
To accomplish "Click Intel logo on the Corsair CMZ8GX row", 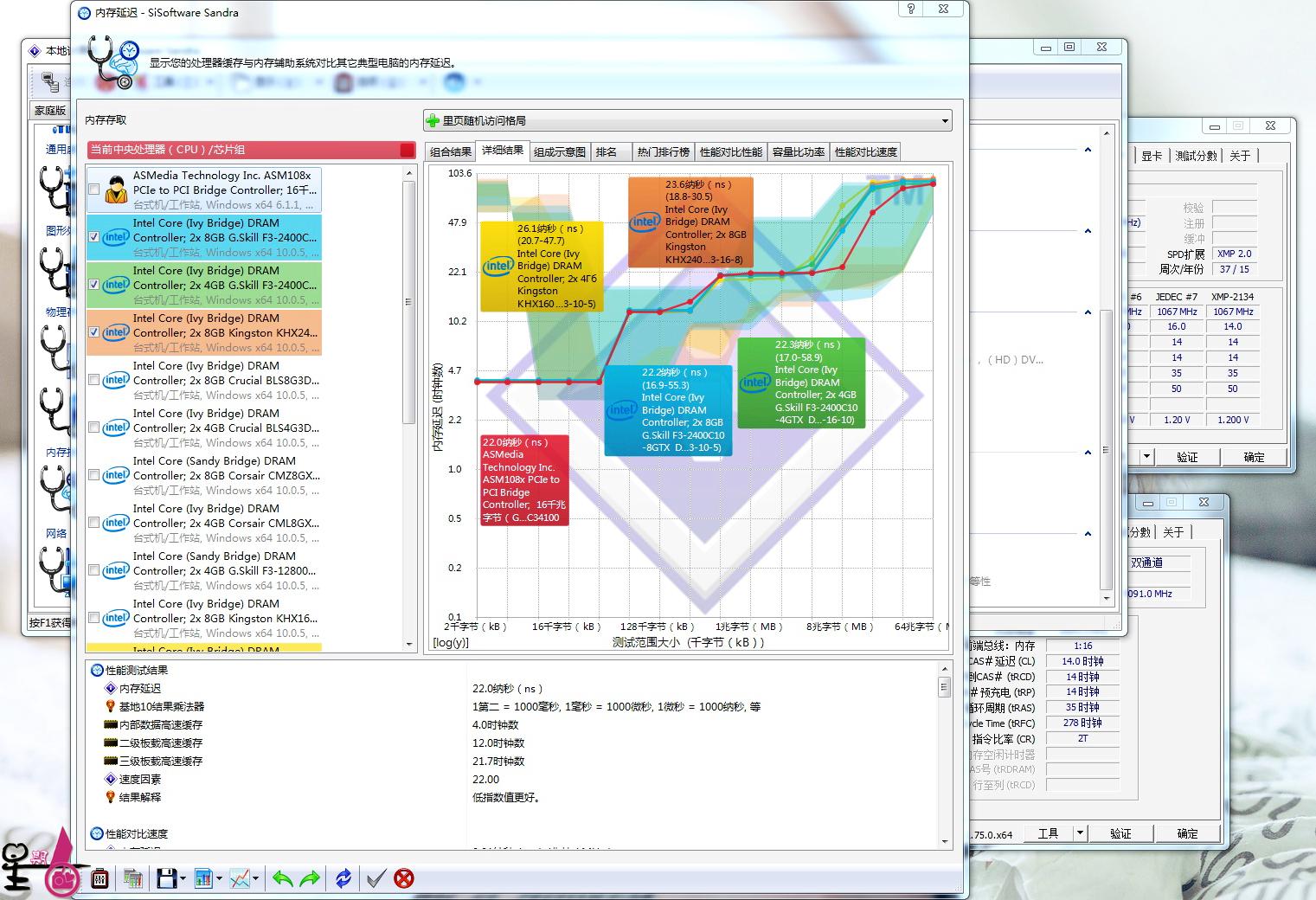I will pyautogui.click(x=116, y=475).
